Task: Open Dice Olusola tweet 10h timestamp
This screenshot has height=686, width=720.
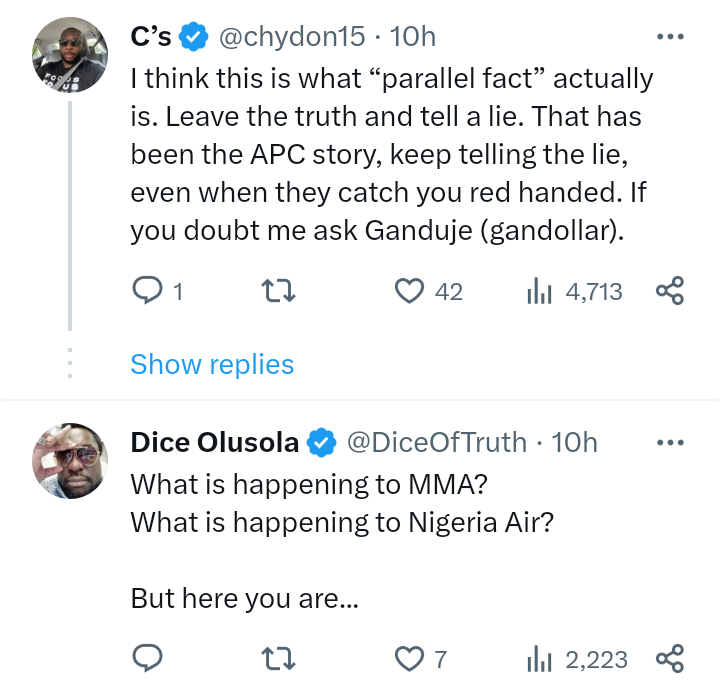Action: 574,441
